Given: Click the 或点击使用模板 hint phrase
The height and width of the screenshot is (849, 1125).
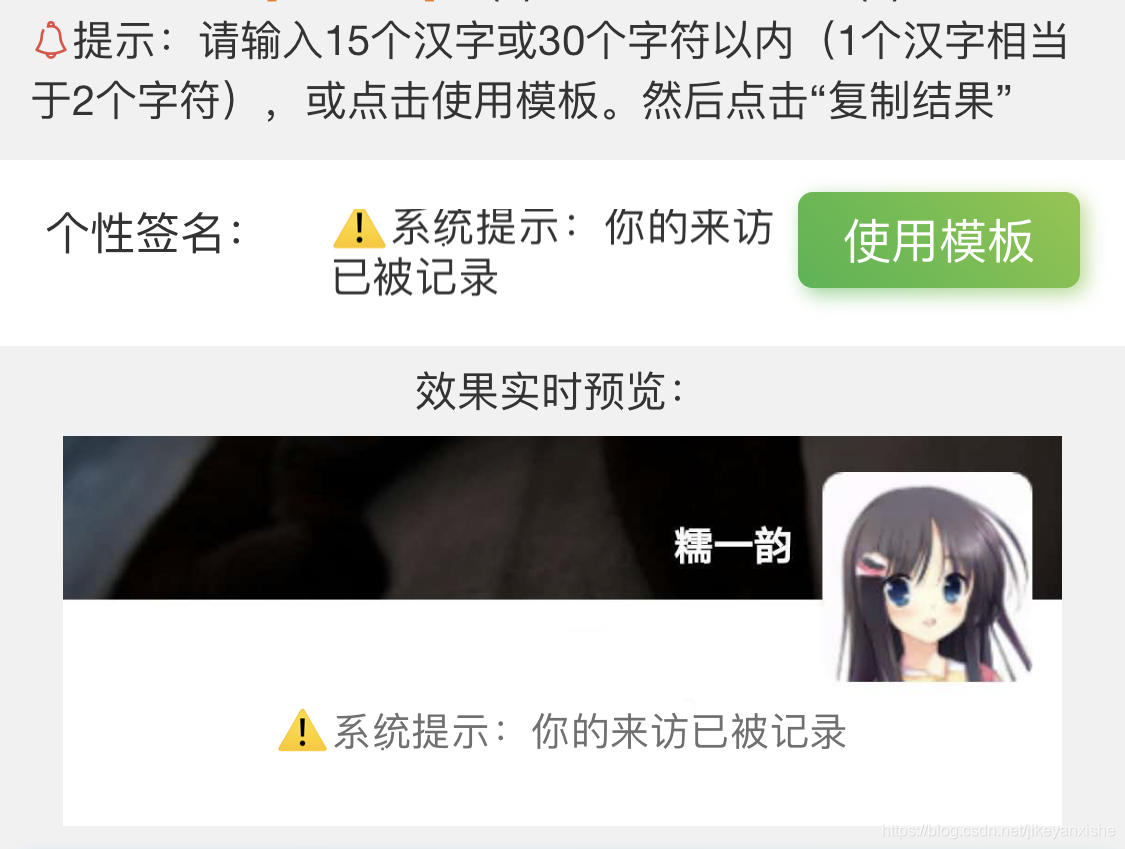Looking at the screenshot, I should point(452,100).
